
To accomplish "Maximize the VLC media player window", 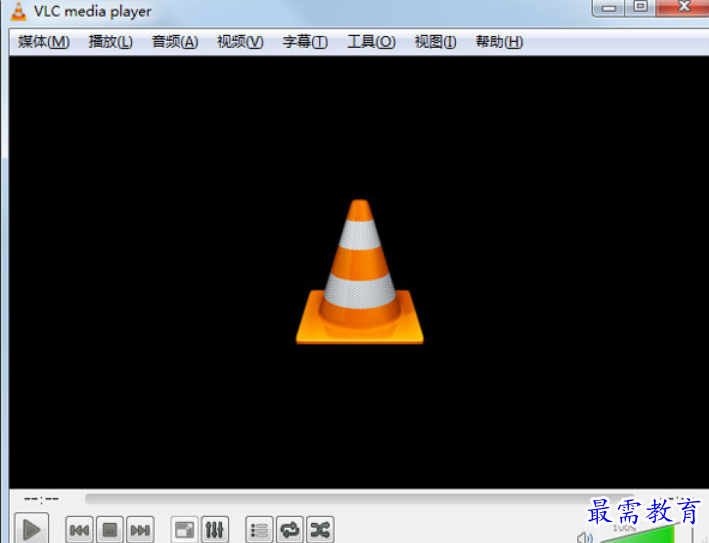I will [x=640, y=8].
